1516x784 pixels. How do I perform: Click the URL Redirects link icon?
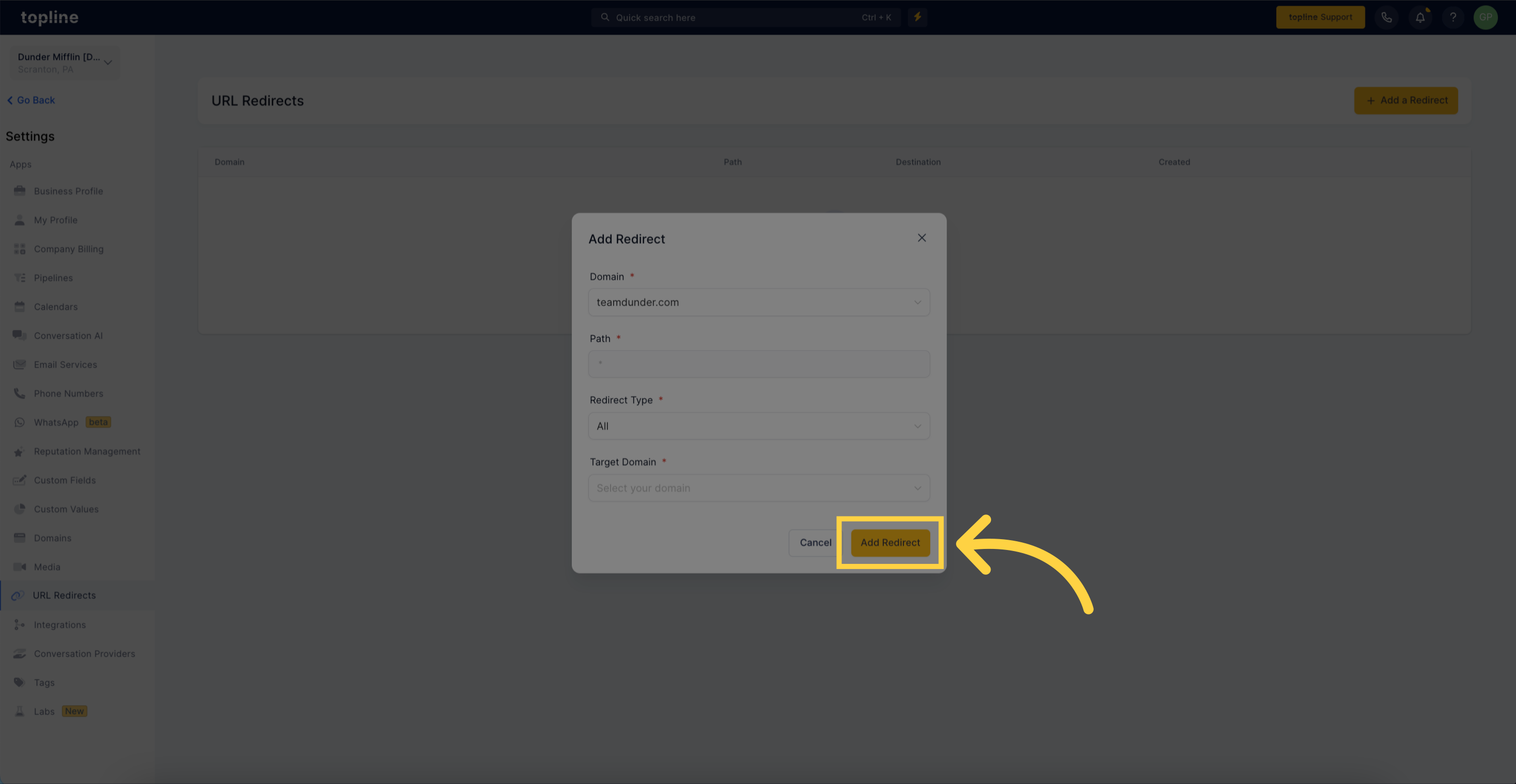[x=18, y=595]
